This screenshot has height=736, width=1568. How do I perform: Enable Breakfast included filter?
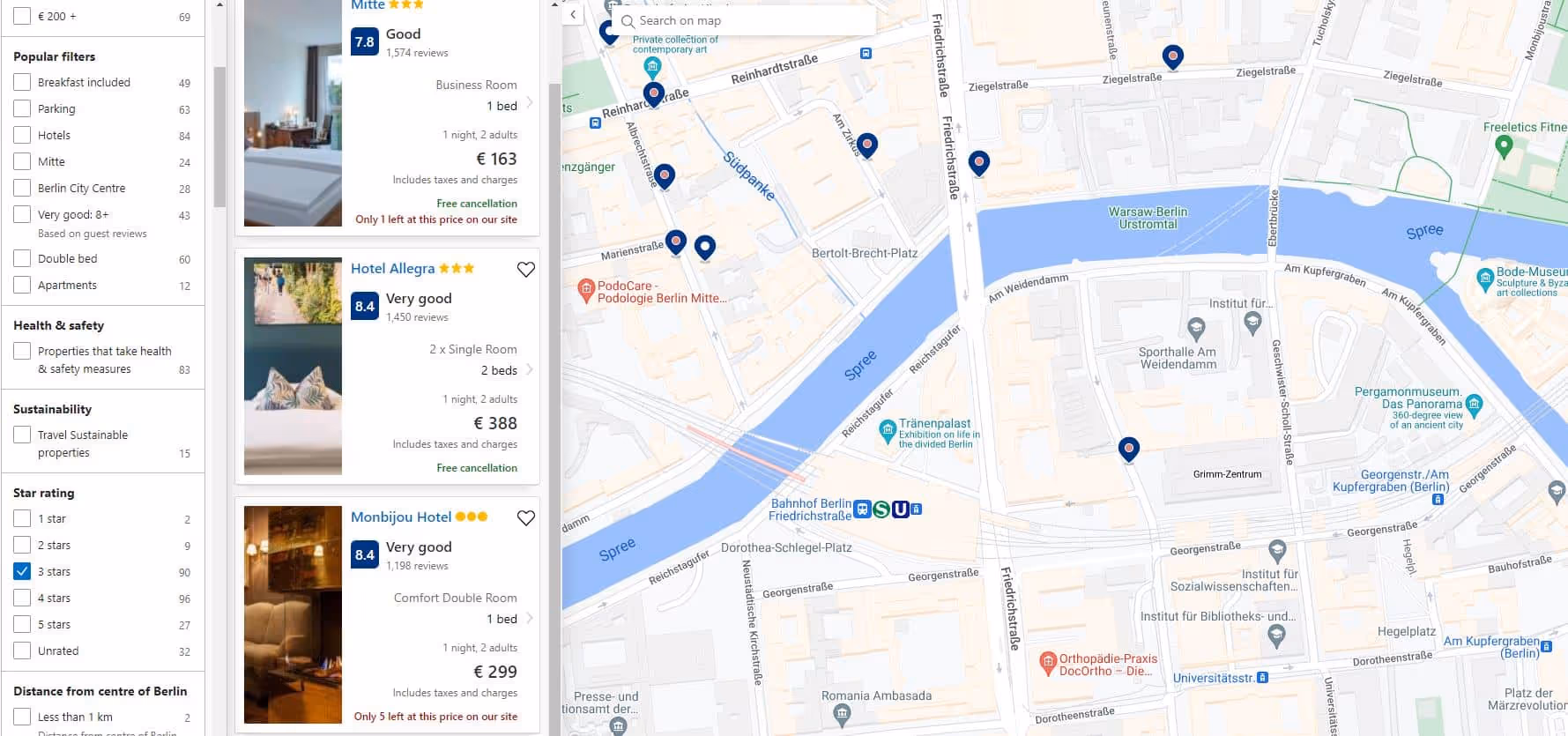(x=22, y=82)
